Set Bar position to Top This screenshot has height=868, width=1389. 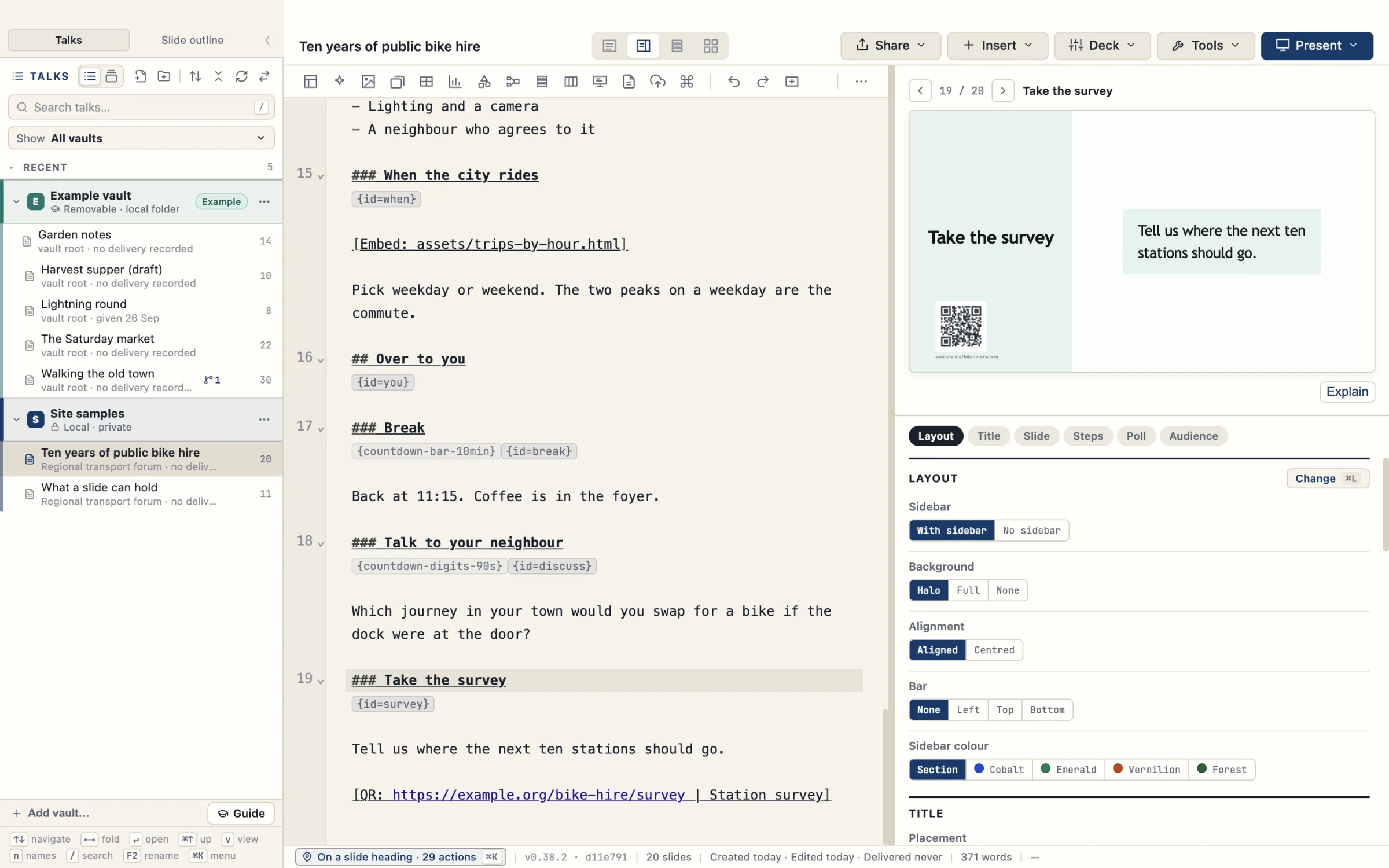(x=1005, y=710)
